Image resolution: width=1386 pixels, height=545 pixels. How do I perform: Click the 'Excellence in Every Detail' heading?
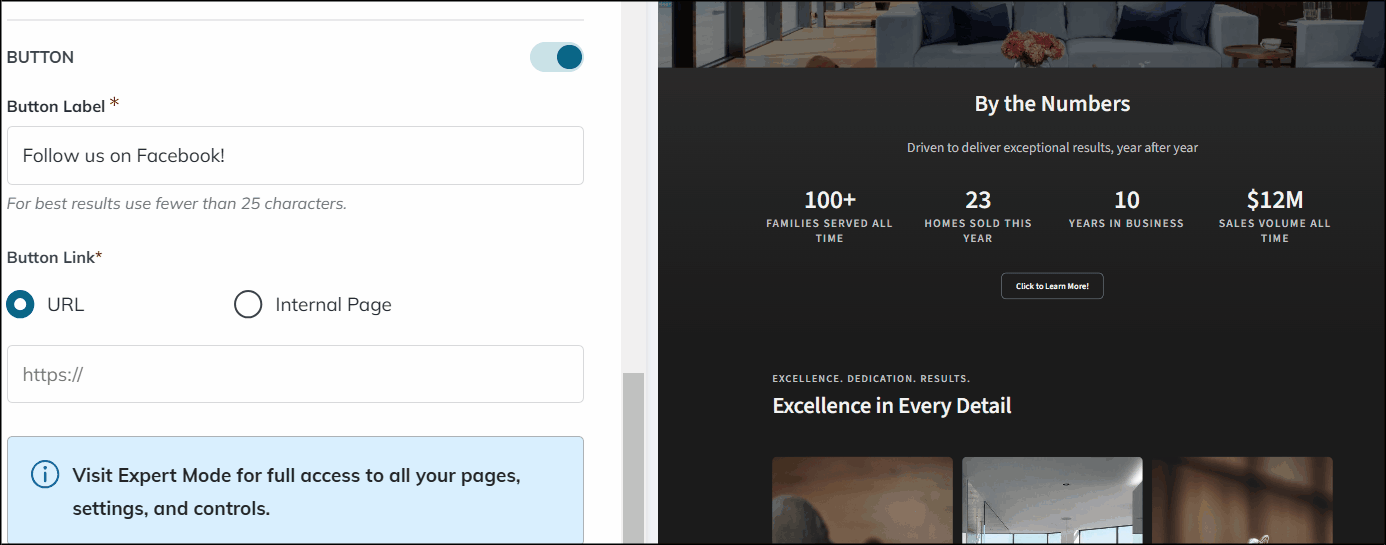click(x=892, y=405)
